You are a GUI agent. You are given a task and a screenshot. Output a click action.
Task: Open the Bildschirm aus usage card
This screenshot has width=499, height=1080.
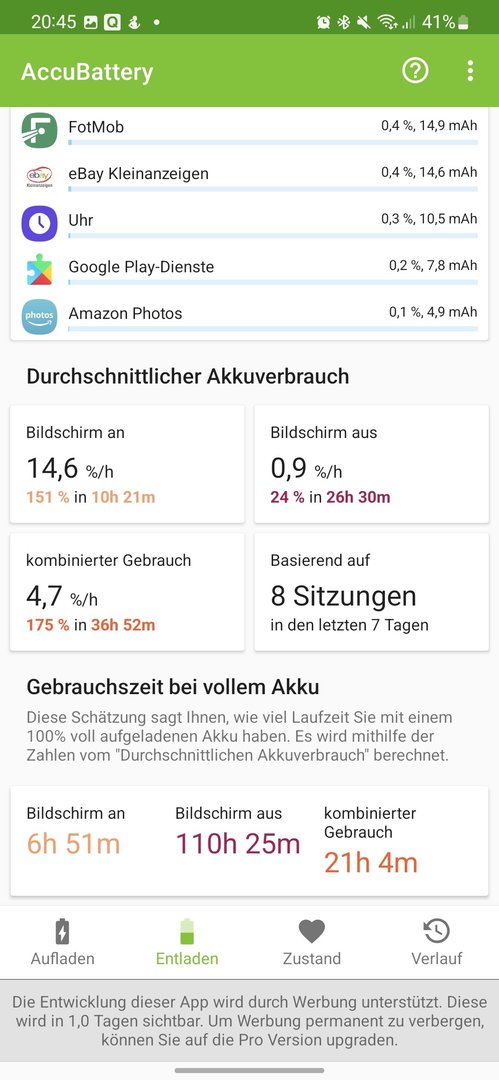point(371,464)
